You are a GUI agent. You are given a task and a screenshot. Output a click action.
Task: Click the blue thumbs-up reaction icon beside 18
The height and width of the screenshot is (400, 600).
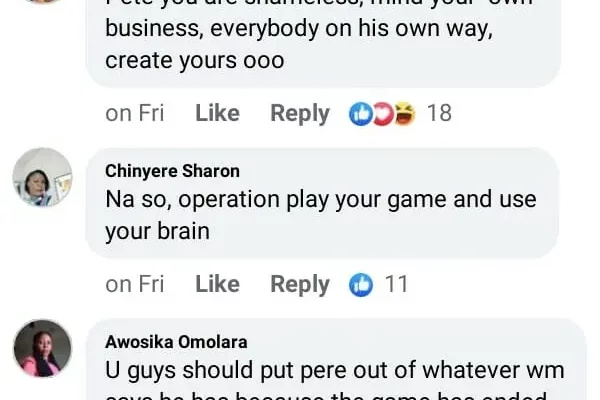tap(360, 114)
